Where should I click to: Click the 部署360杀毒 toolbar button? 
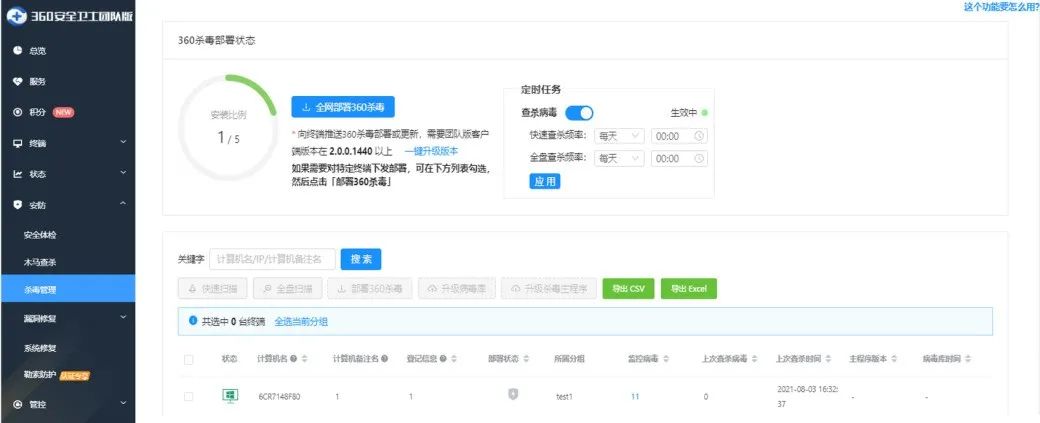click(x=370, y=288)
